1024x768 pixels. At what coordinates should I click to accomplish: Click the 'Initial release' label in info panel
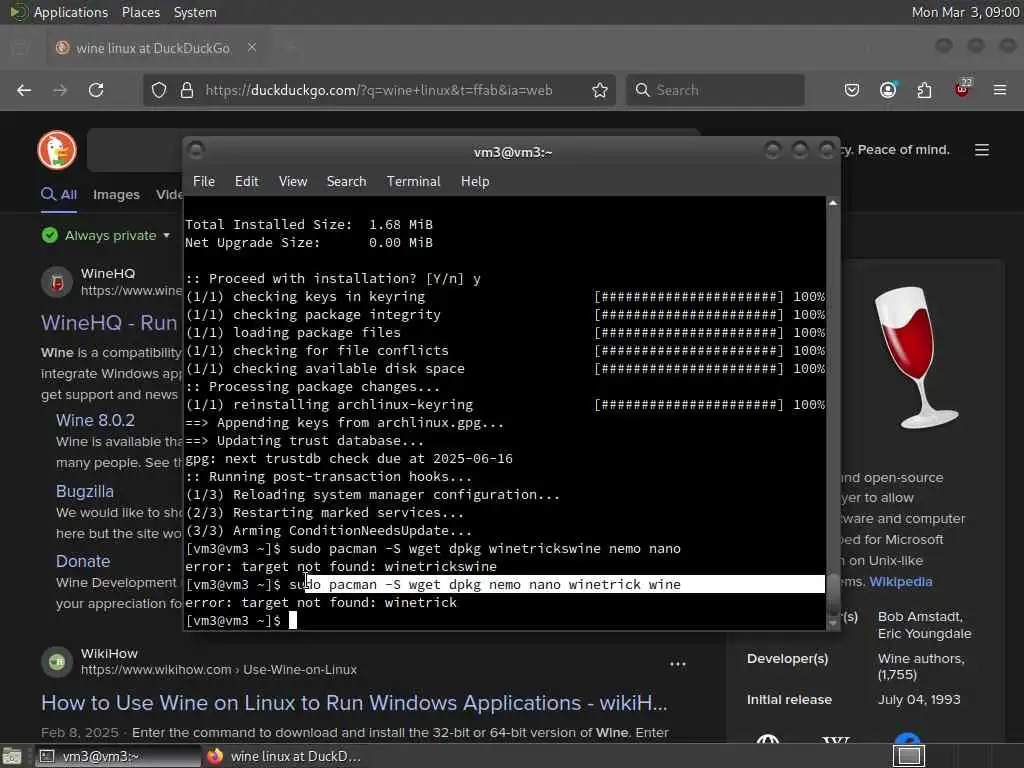789,699
